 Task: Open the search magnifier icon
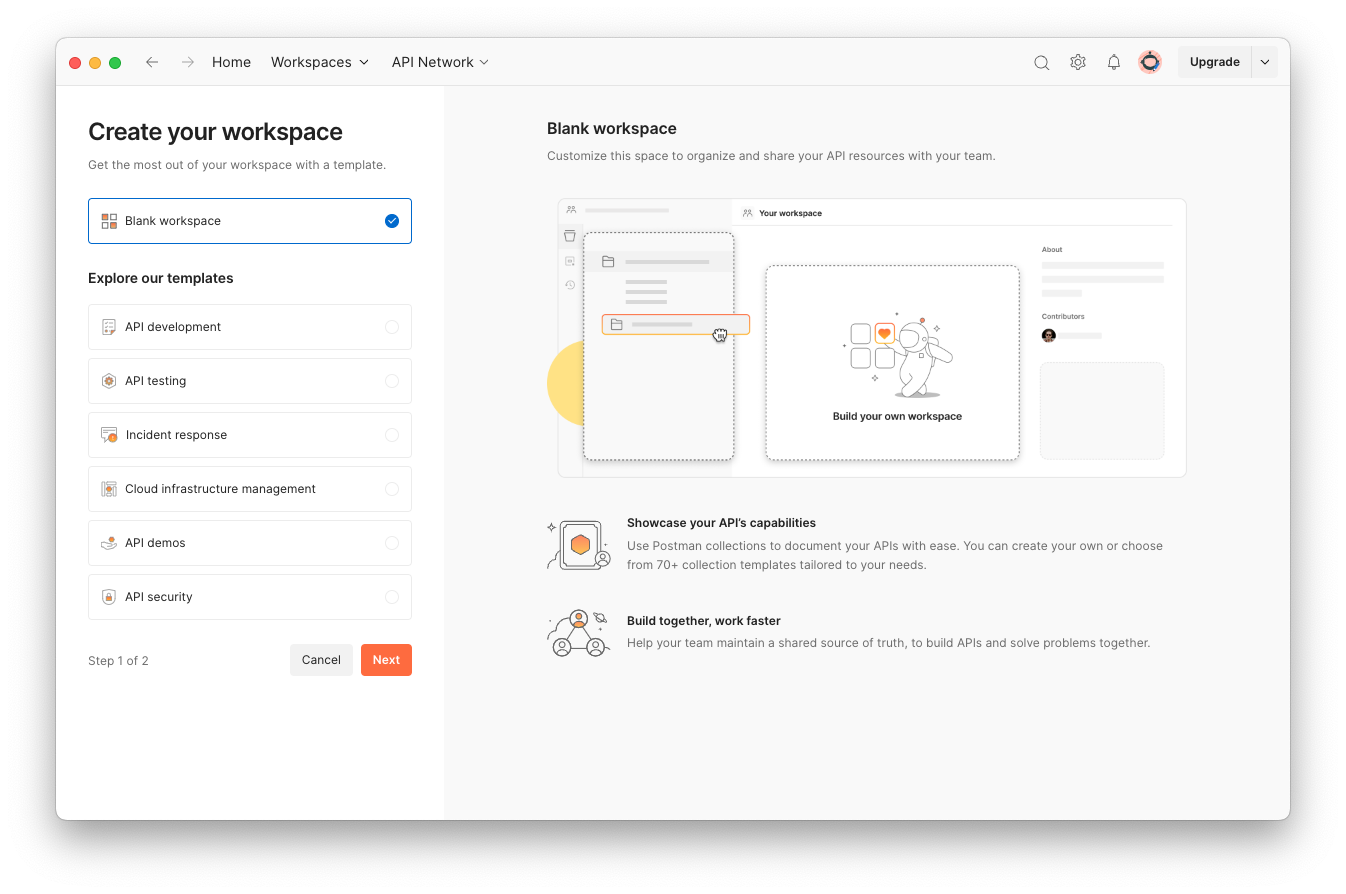click(x=1041, y=62)
